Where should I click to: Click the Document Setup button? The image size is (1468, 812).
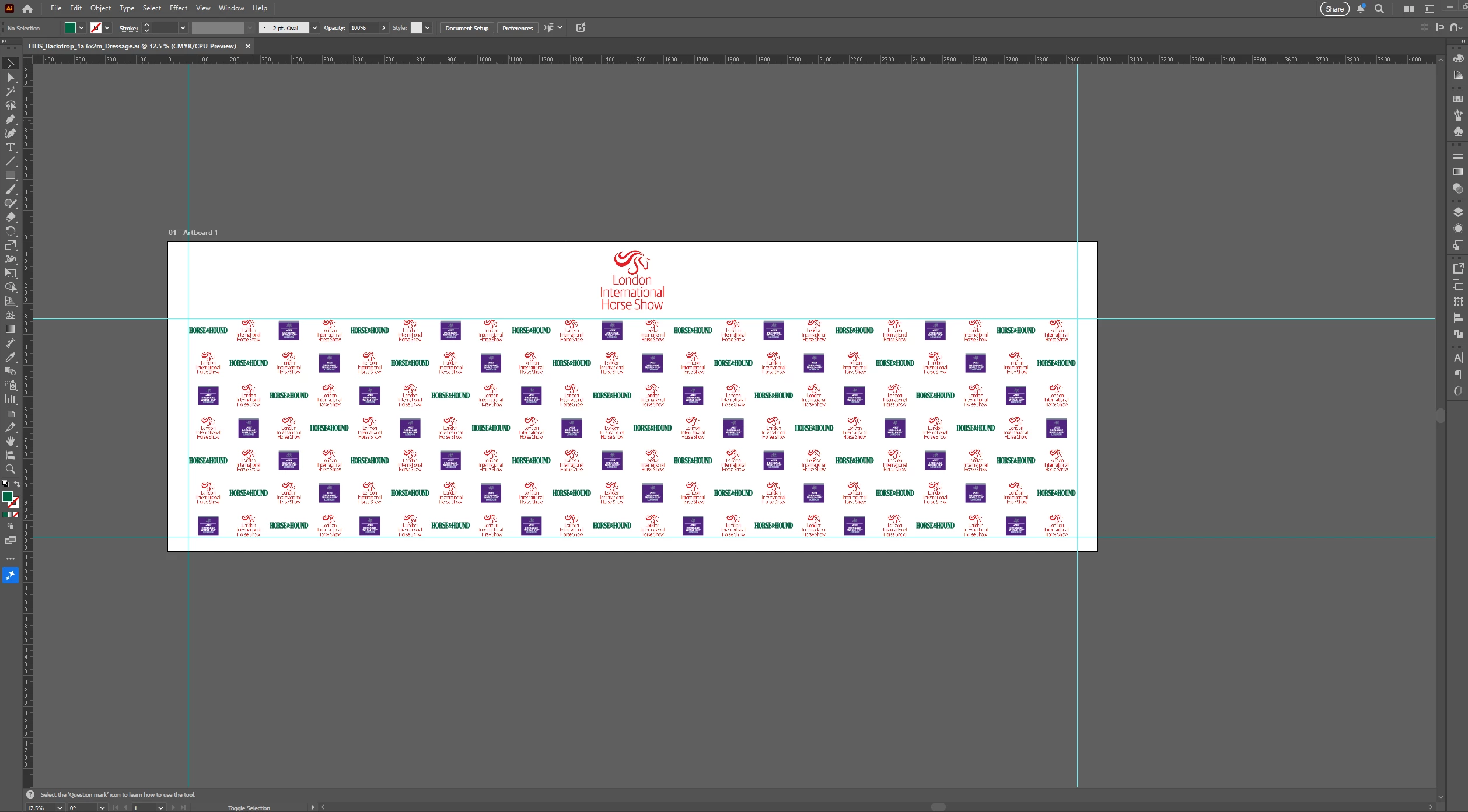tap(466, 28)
